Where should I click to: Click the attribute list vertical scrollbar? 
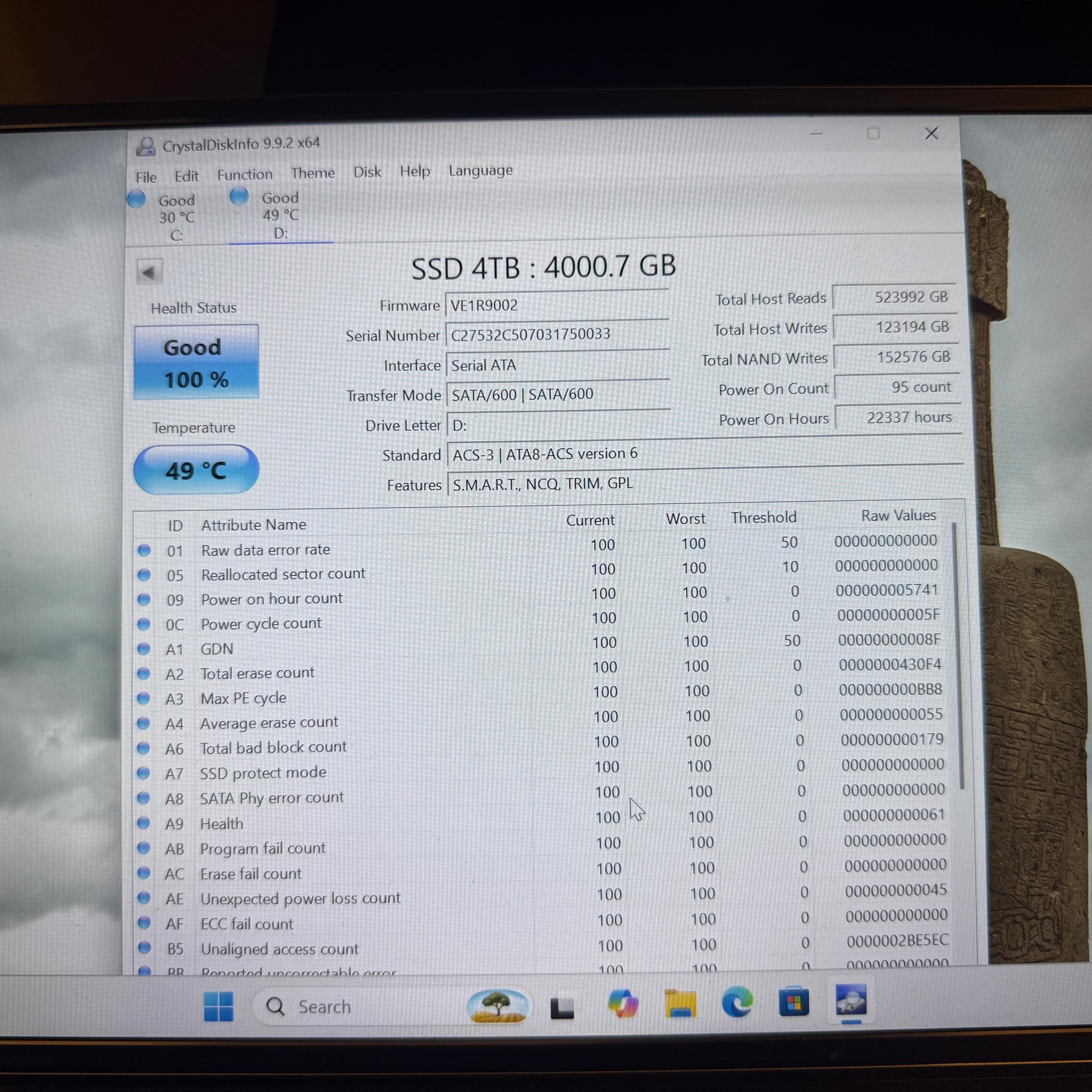[x=958, y=656]
